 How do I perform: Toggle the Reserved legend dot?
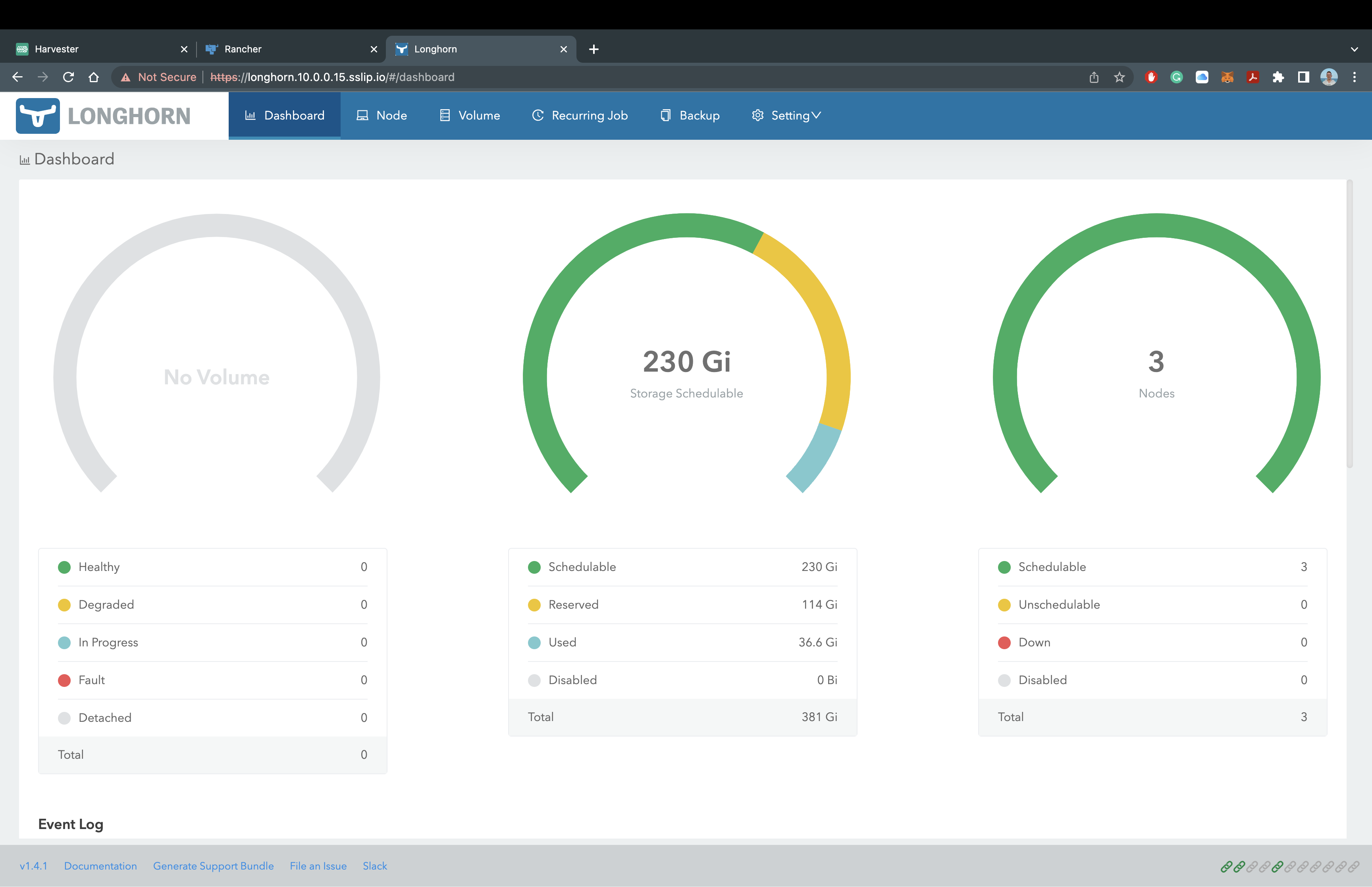point(534,605)
